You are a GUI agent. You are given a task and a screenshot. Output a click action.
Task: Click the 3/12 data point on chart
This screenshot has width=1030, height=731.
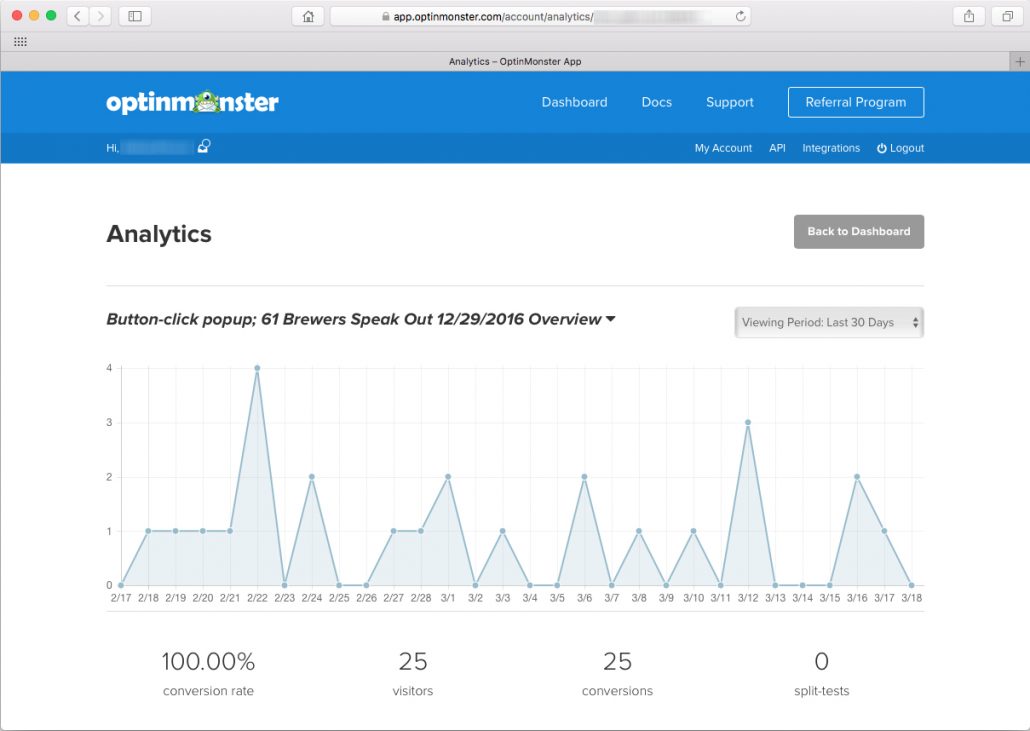748,423
